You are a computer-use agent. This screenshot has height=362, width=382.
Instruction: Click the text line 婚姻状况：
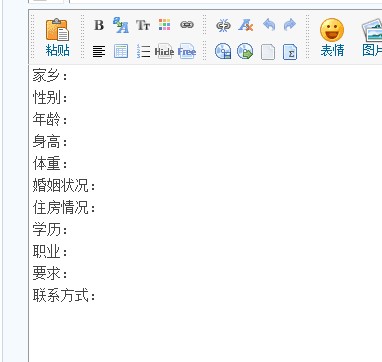(x=64, y=186)
